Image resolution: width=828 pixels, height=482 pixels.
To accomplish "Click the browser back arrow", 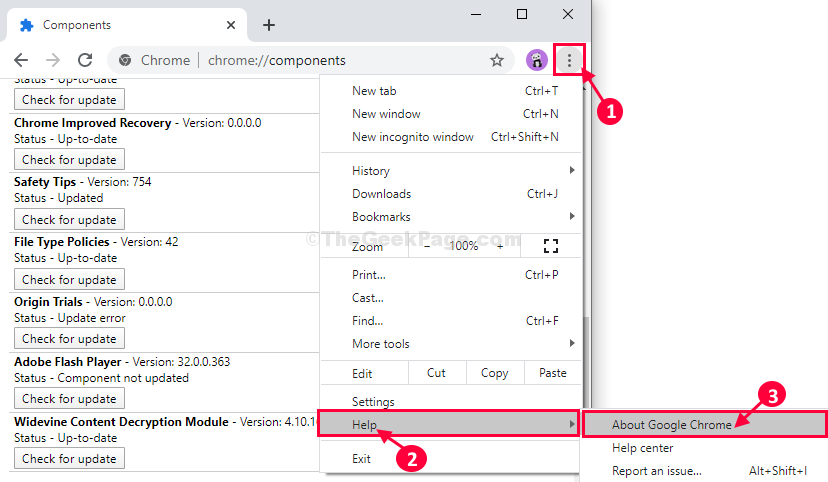I will pyautogui.click(x=21, y=60).
